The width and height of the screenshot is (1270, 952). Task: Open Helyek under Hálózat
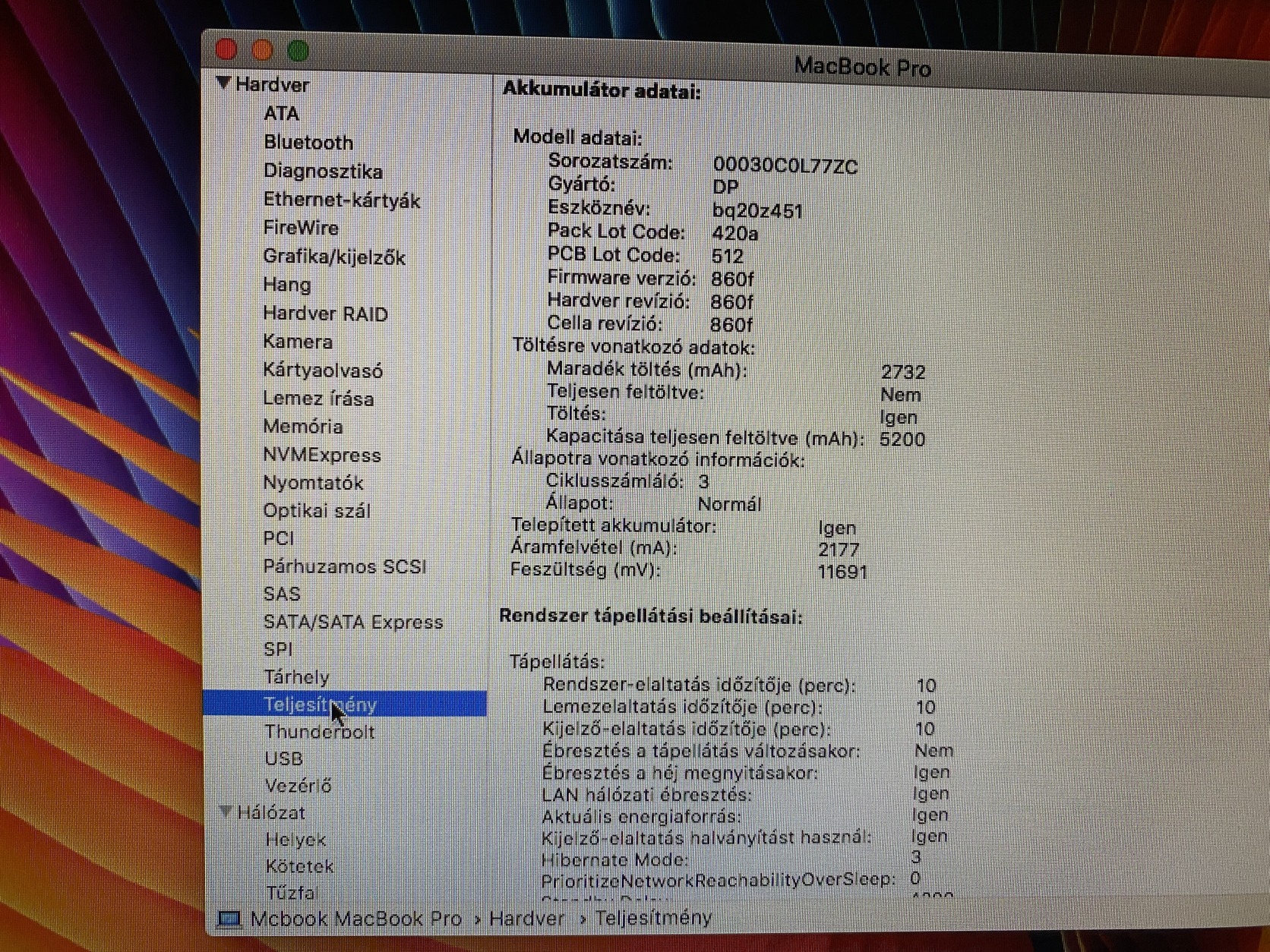pos(295,840)
